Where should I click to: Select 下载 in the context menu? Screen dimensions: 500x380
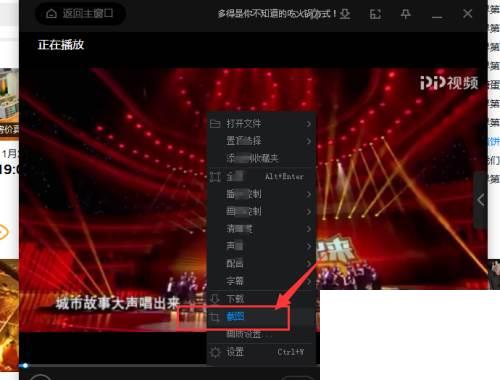point(261,299)
